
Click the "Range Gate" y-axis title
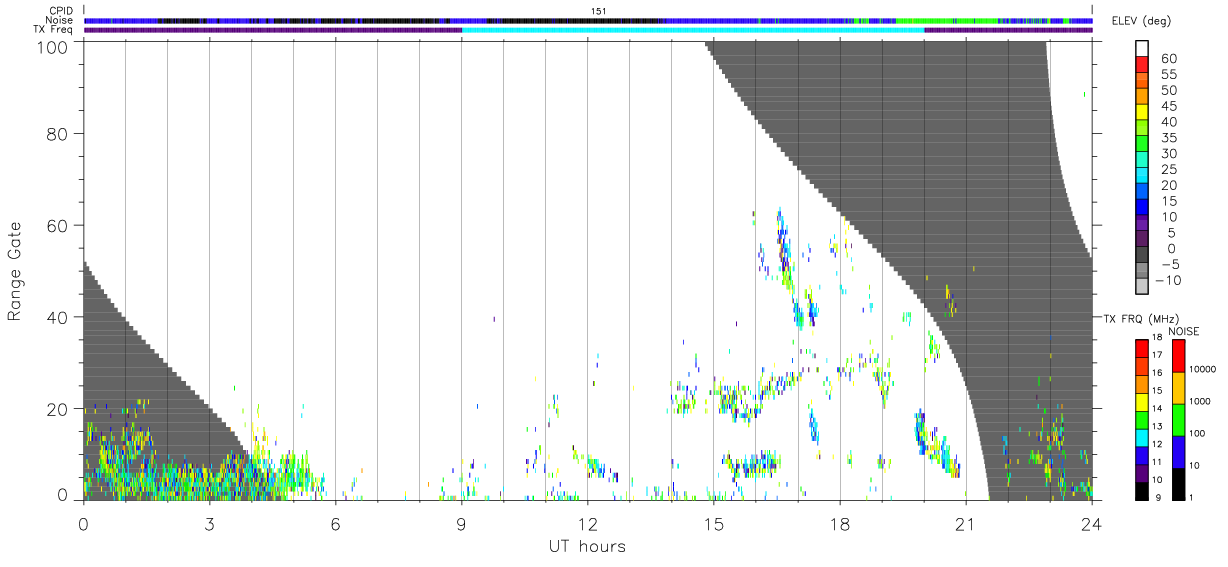pyautogui.click(x=15, y=270)
